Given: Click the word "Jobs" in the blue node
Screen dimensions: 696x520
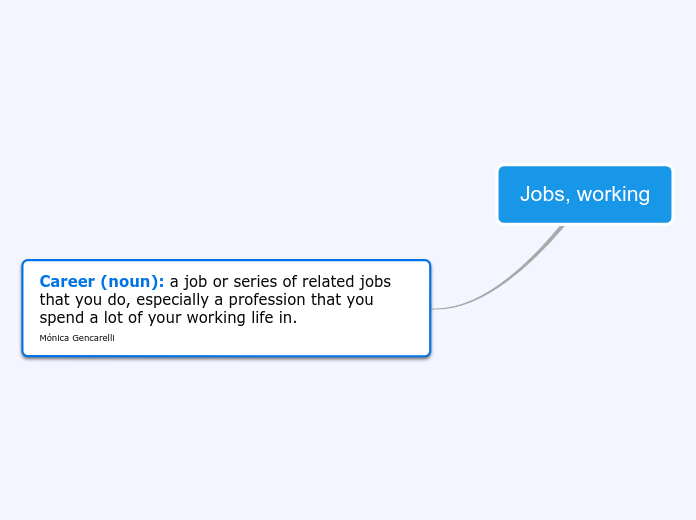Looking at the screenshot, I should [x=542, y=194].
